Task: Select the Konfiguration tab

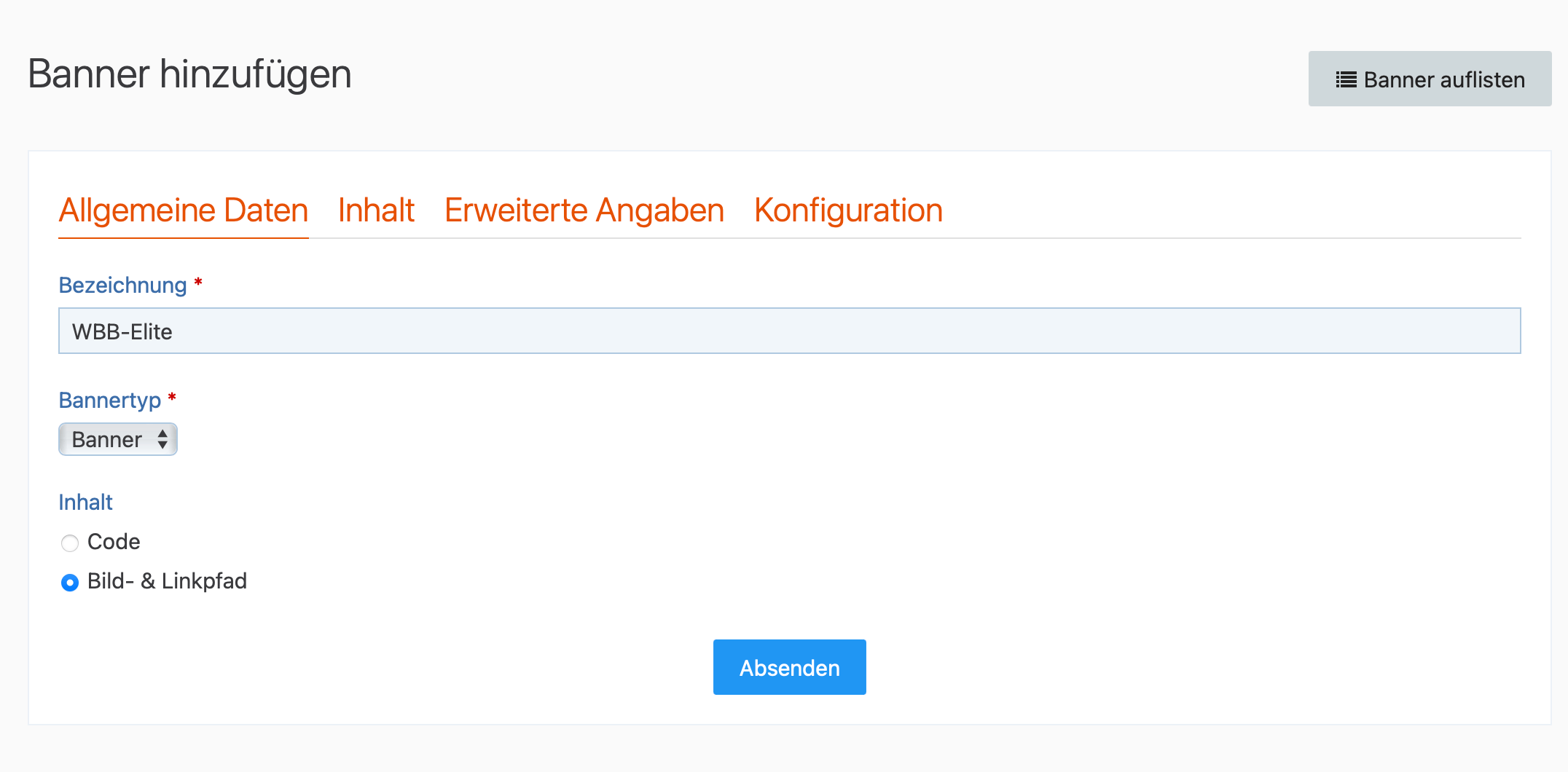Action: [848, 210]
